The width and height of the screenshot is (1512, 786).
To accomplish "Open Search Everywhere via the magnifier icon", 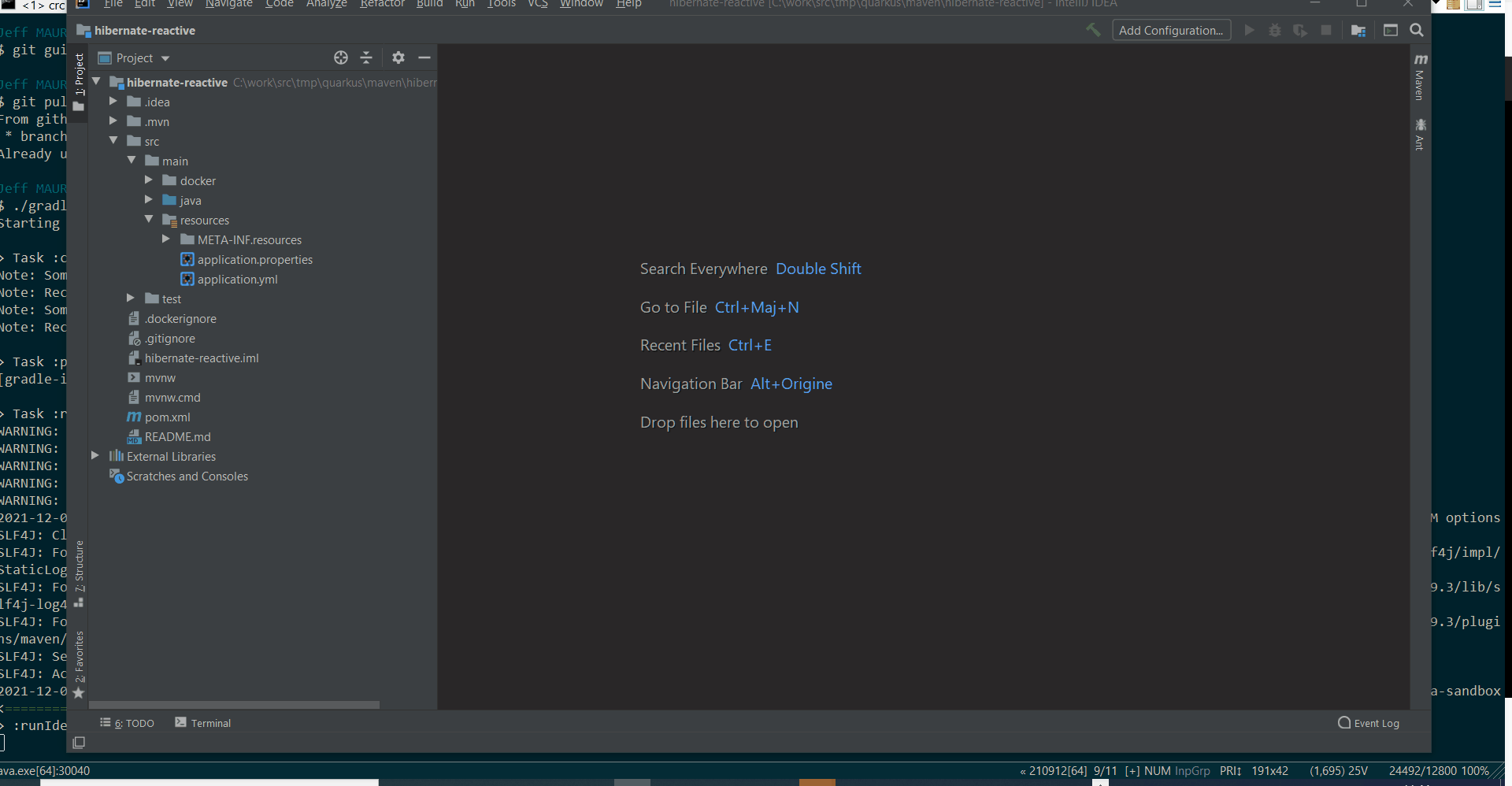I will click(1417, 30).
